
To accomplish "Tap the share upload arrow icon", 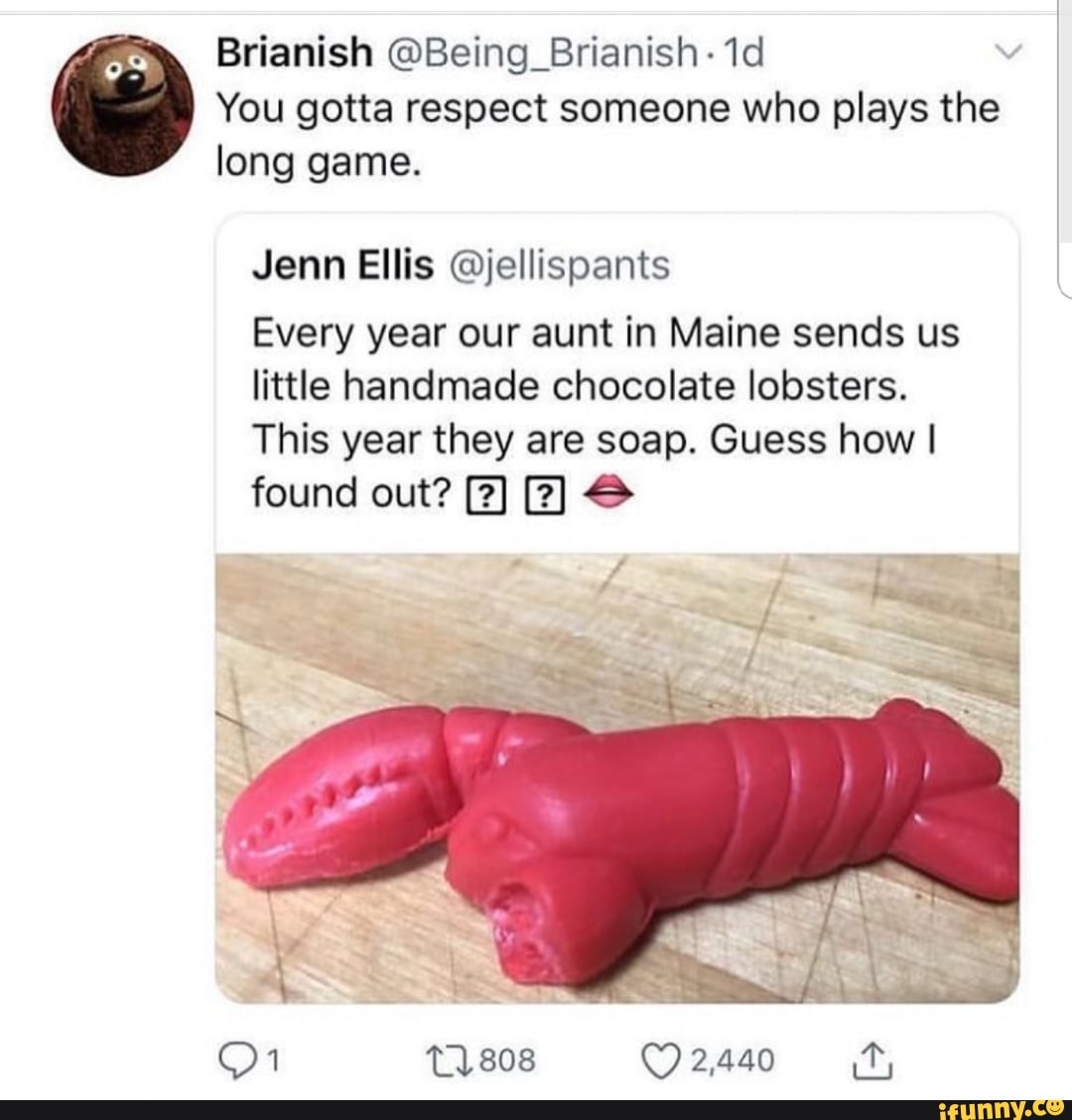I will [876, 1060].
